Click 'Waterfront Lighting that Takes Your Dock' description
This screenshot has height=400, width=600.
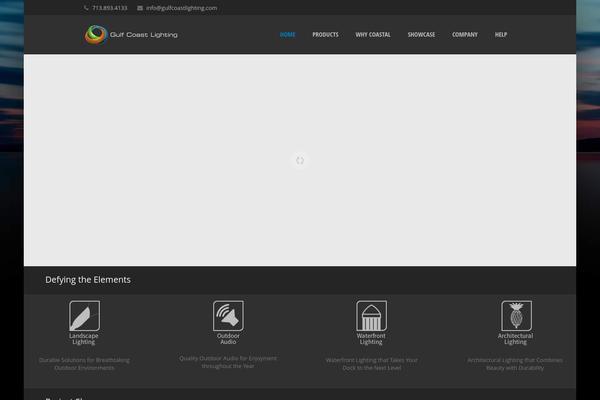372,364
